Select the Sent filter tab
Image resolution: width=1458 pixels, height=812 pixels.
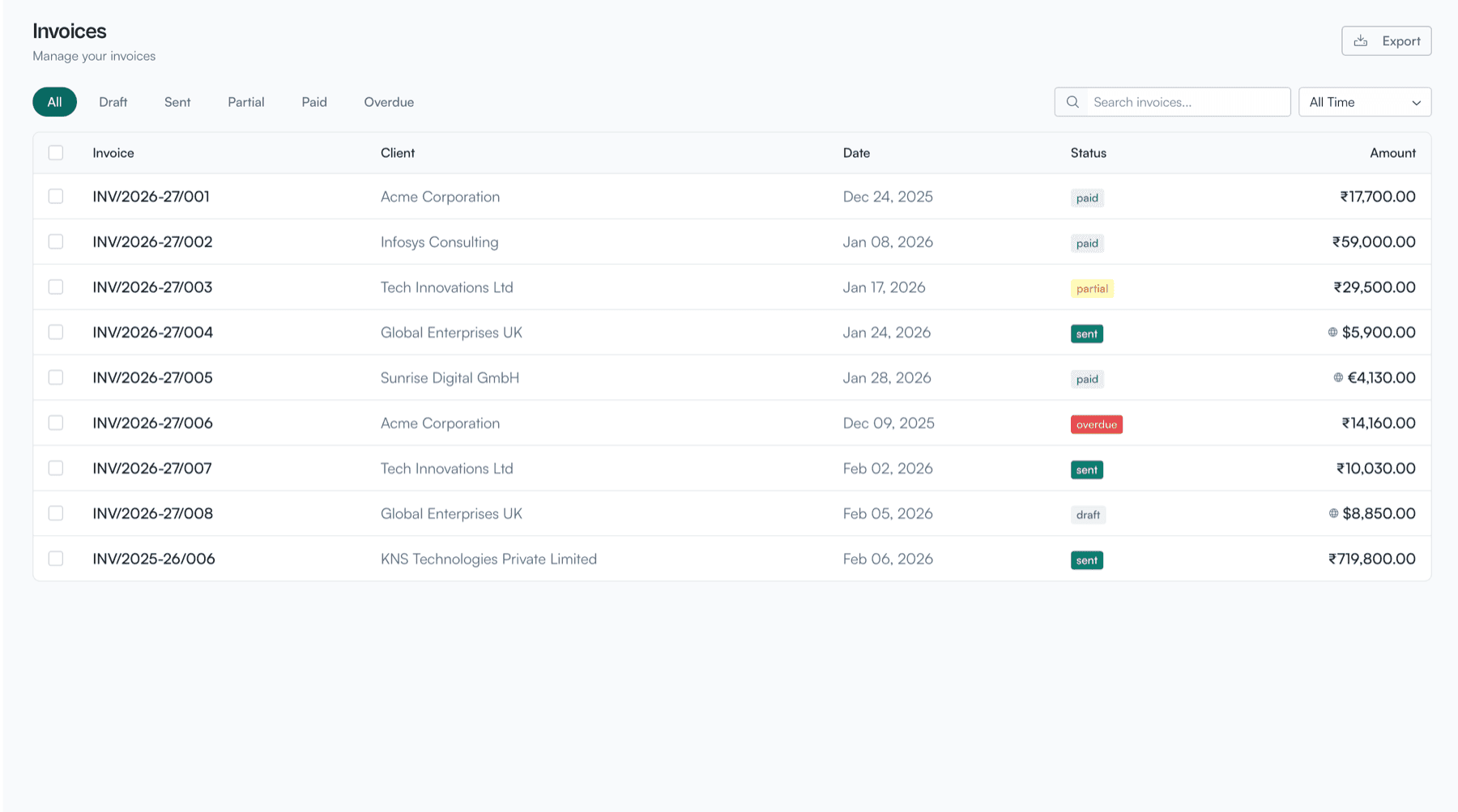177,102
